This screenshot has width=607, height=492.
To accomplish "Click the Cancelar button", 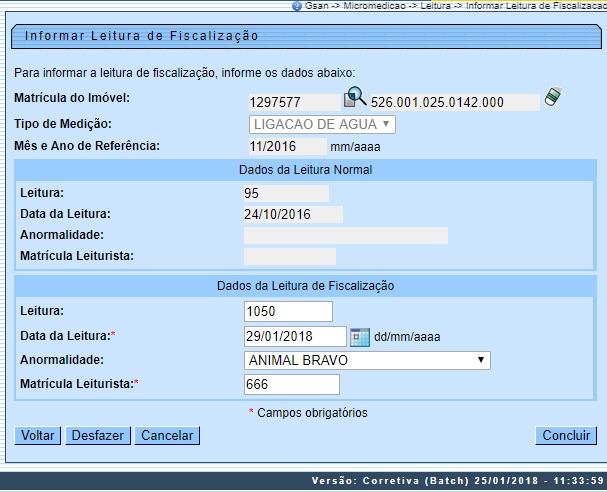I will point(167,435).
